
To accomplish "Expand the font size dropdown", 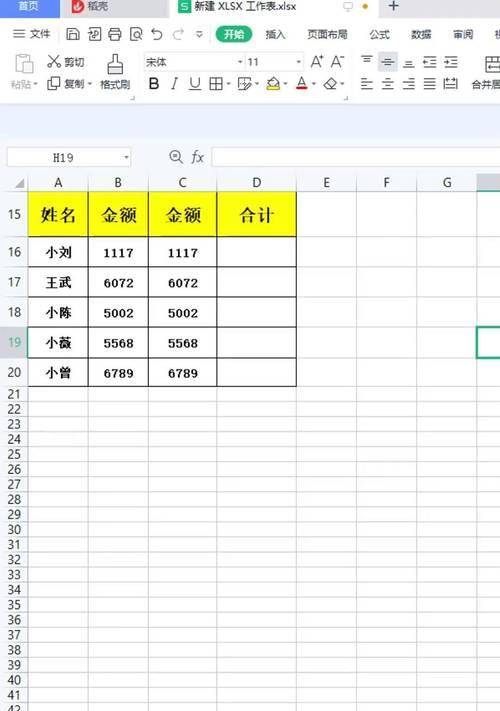I will (x=298, y=62).
